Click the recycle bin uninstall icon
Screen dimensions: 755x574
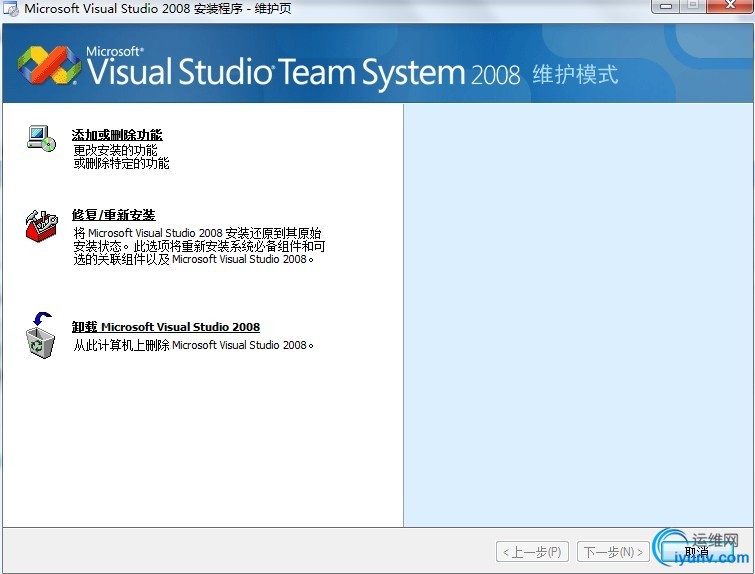pos(40,335)
